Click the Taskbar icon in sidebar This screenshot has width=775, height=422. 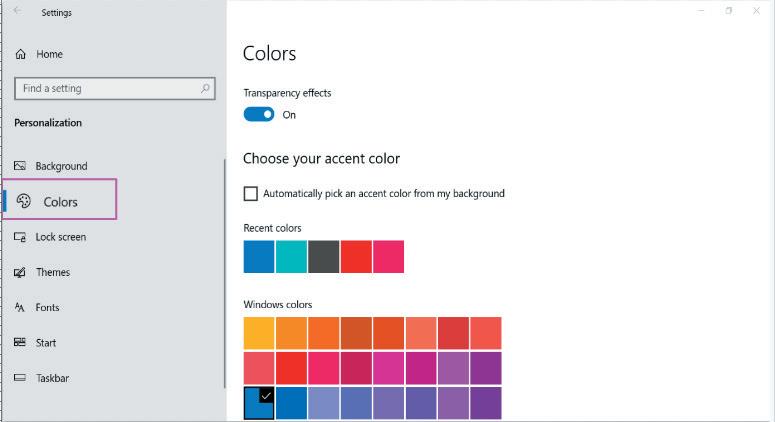[x=20, y=378]
